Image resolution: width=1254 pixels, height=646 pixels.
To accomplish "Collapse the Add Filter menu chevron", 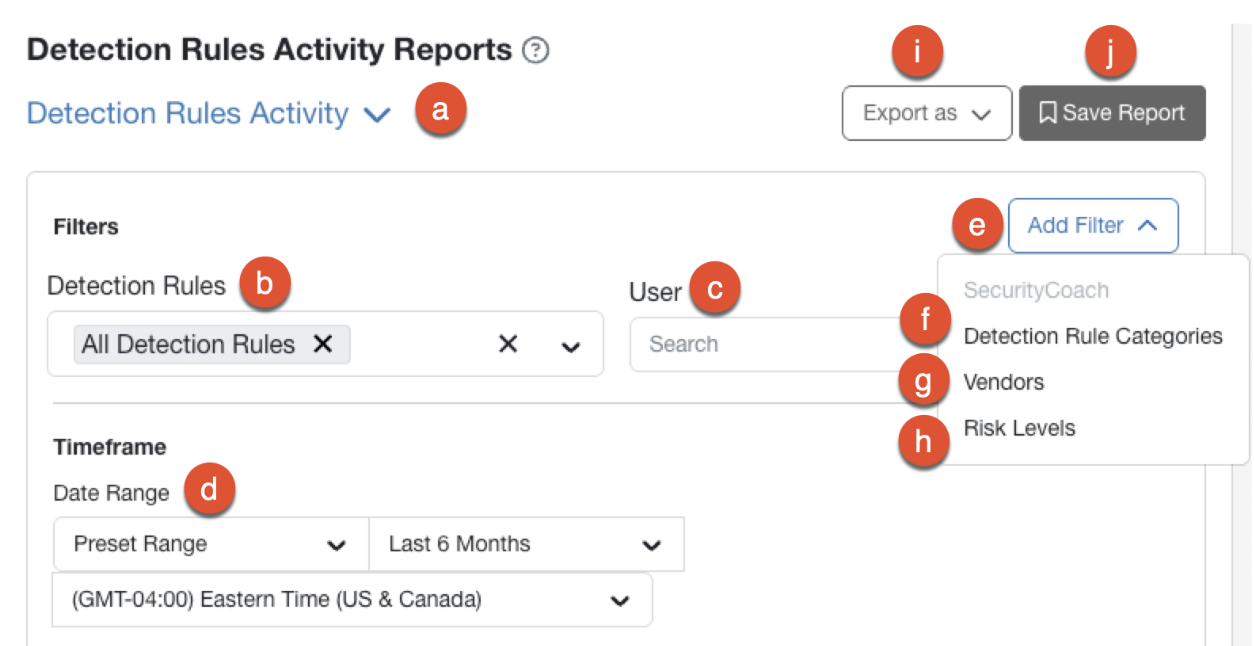I will (x=1146, y=226).
